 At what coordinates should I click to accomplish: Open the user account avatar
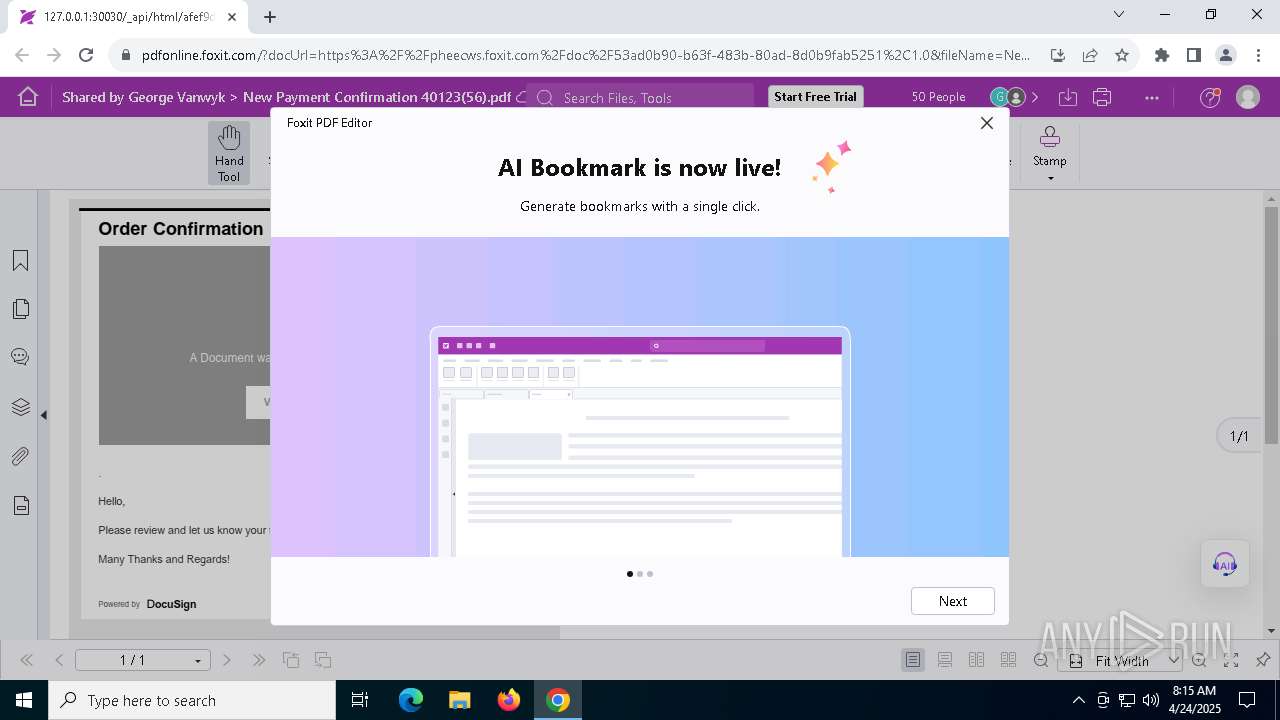(x=1248, y=97)
